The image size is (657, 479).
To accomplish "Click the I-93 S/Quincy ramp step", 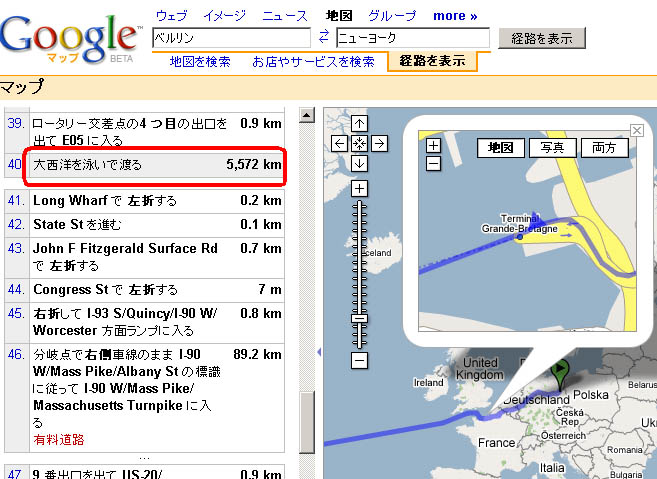I will coord(125,322).
